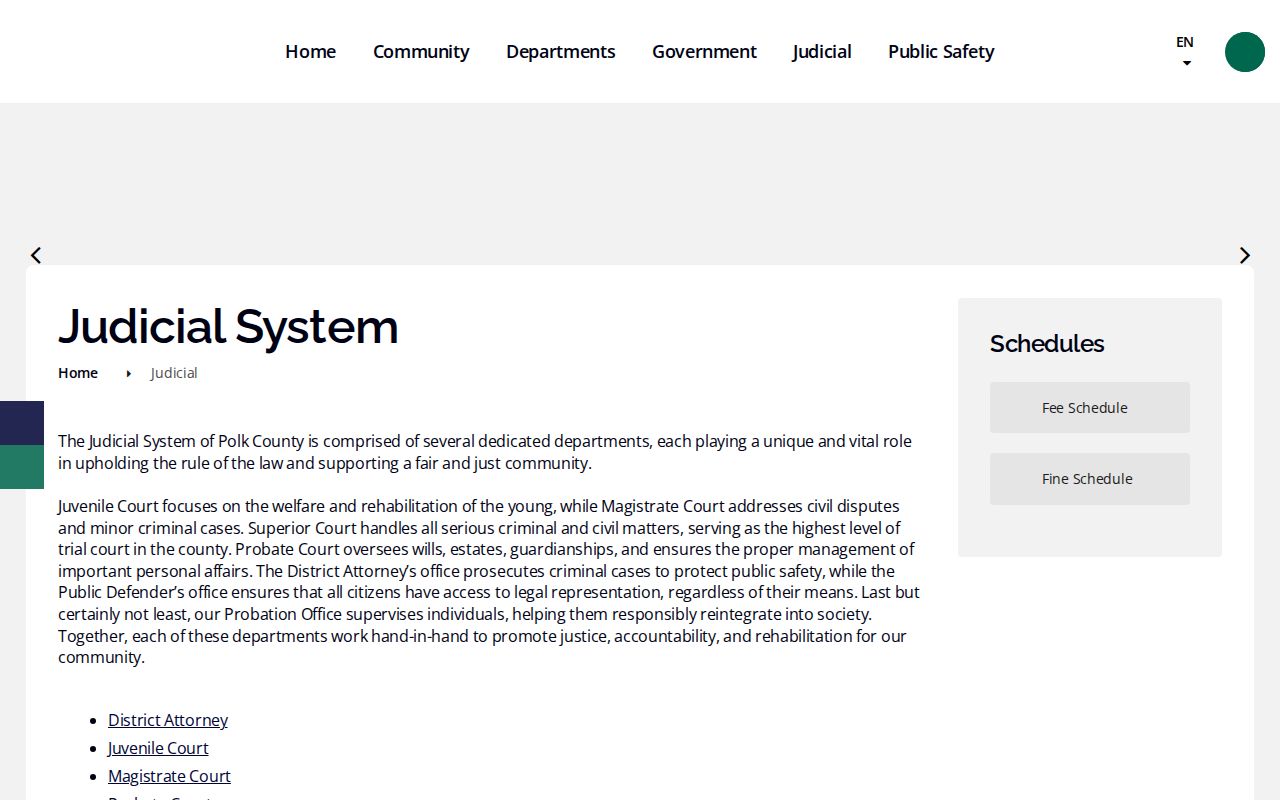Click the green side tab
The height and width of the screenshot is (800, 1280).
[x=22, y=467]
